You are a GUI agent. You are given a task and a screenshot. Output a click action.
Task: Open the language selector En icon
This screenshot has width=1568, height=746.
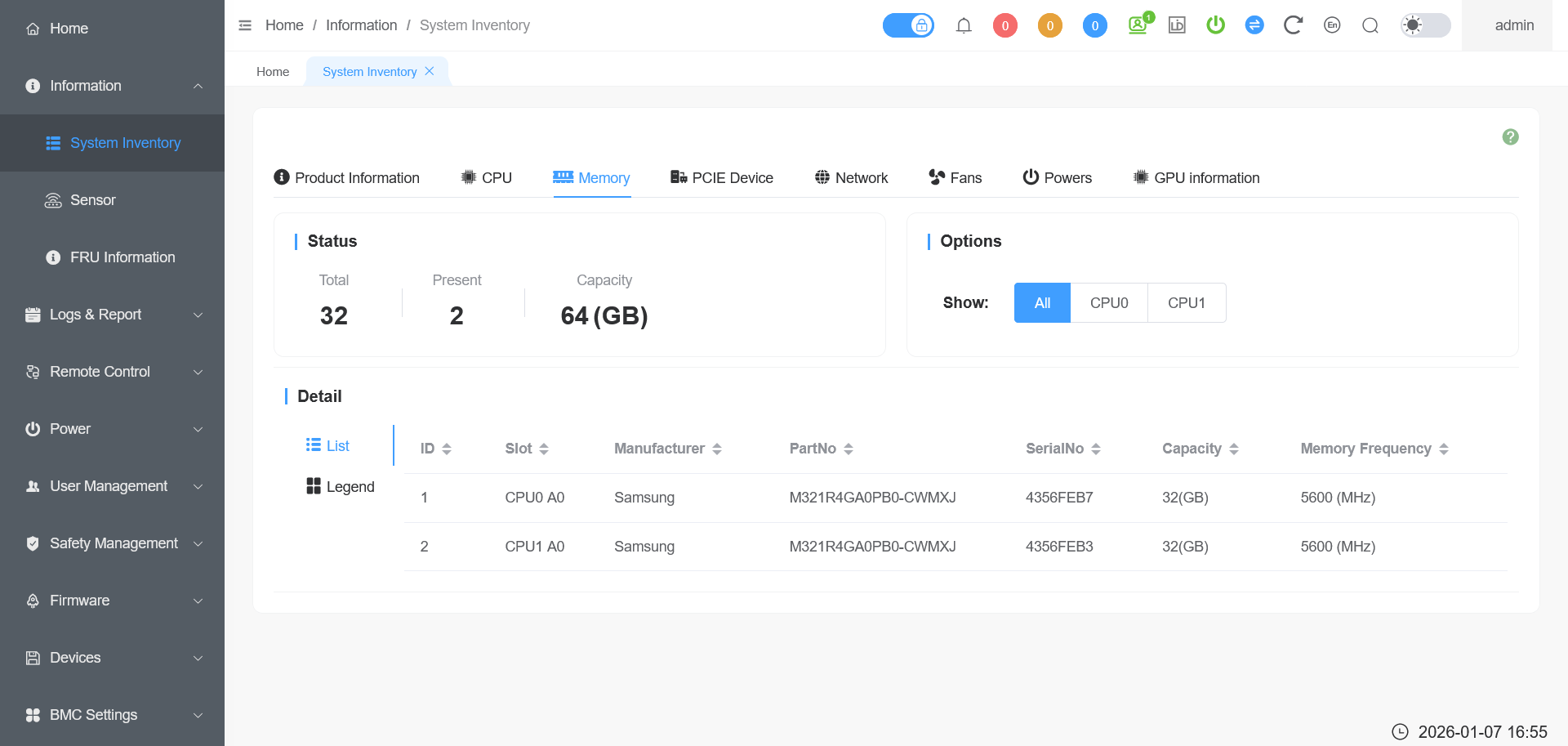(1332, 25)
